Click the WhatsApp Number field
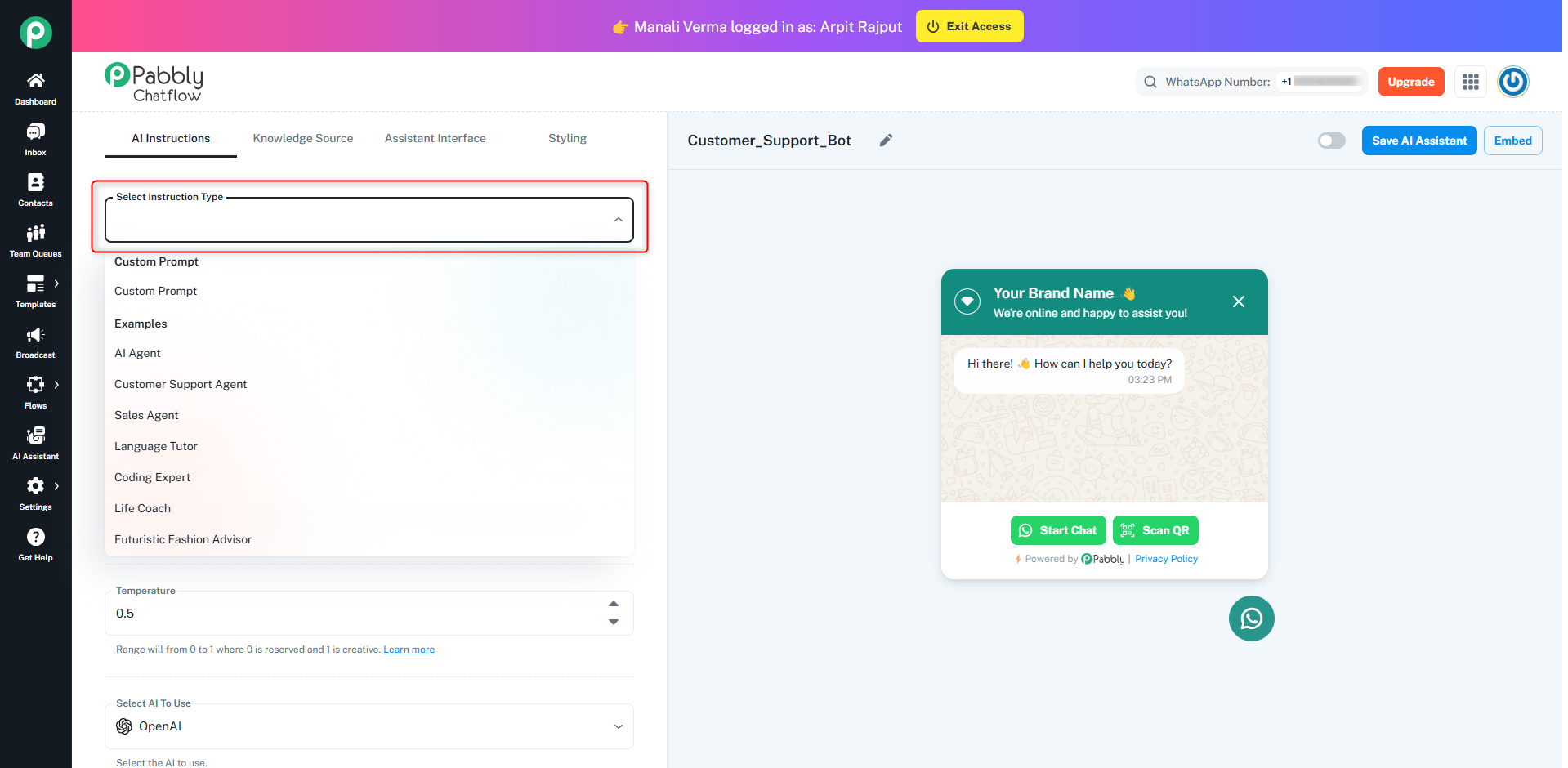This screenshot has width=1568, height=768. coord(1252,82)
